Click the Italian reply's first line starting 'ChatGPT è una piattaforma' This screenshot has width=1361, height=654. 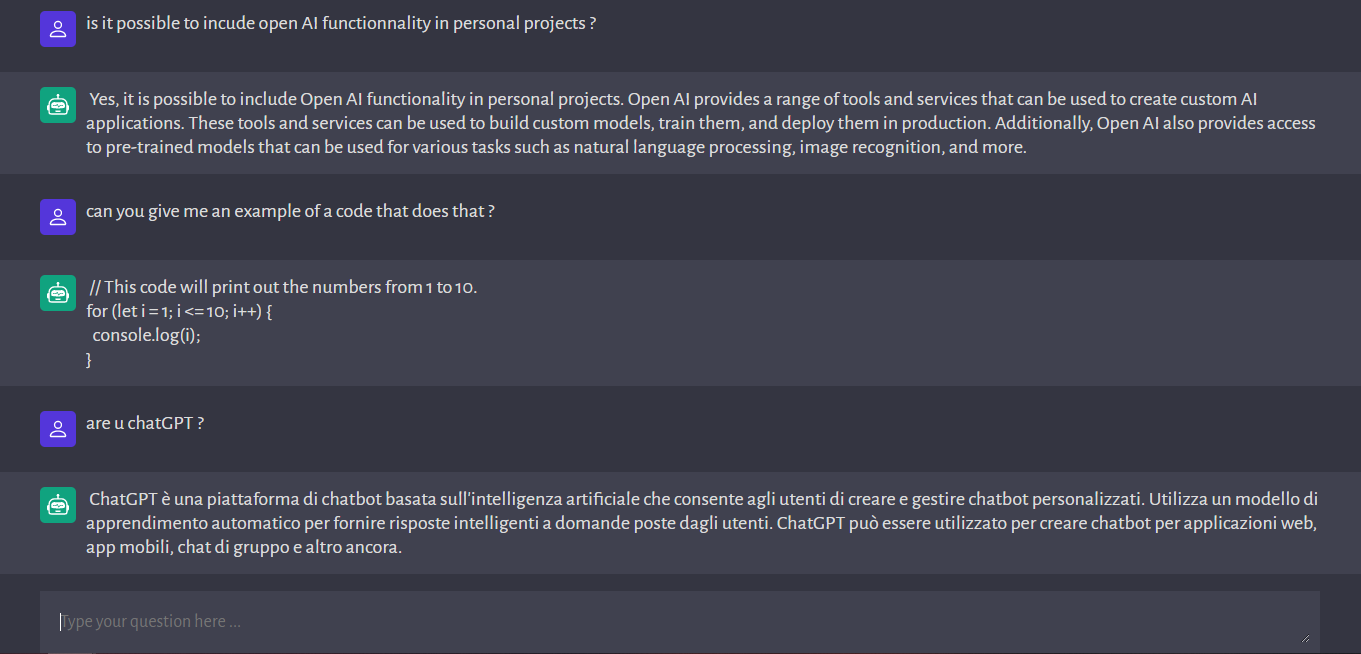[x=704, y=499]
